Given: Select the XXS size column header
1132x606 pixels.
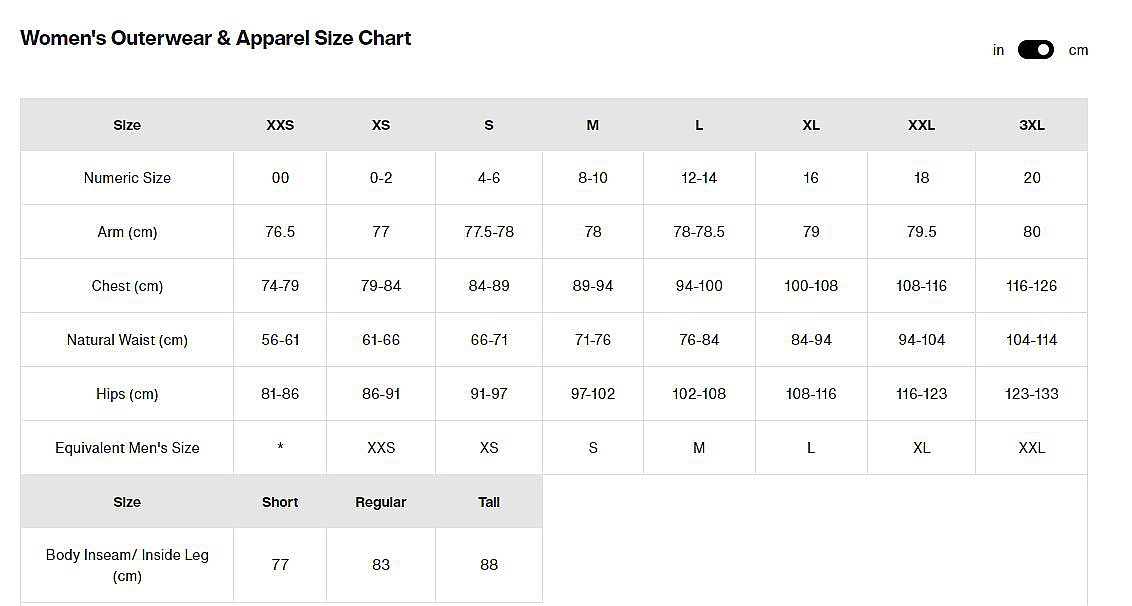Looking at the screenshot, I should 280,125.
